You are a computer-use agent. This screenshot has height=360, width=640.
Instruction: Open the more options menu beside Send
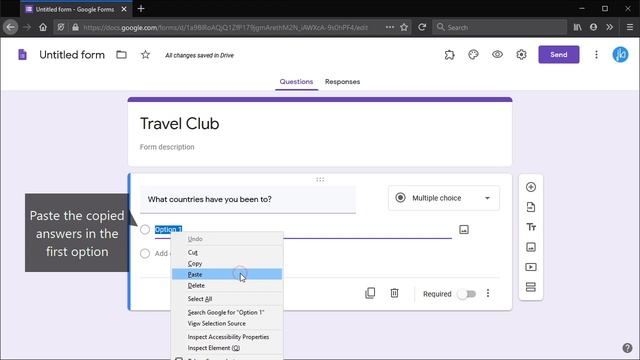(x=596, y=55)
